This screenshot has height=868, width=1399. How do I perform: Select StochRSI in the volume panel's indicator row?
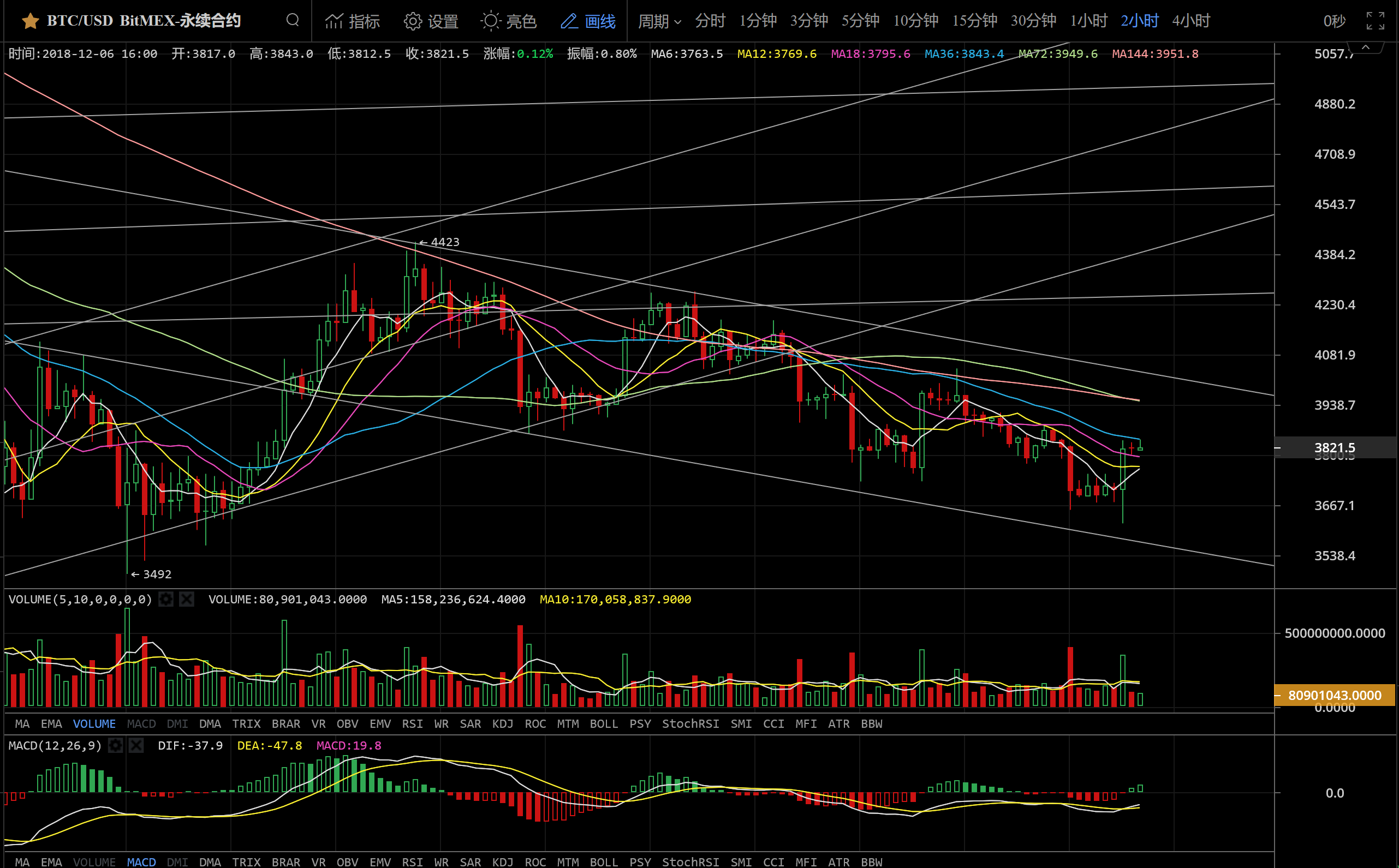(691, 724)
